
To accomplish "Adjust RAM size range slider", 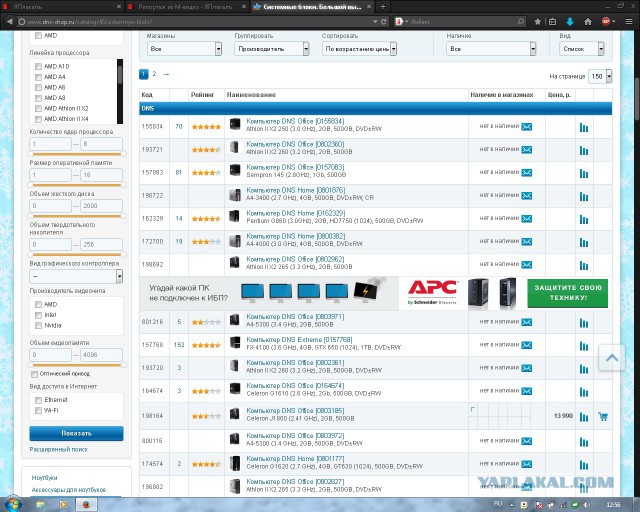I will (x=77, y=185).
